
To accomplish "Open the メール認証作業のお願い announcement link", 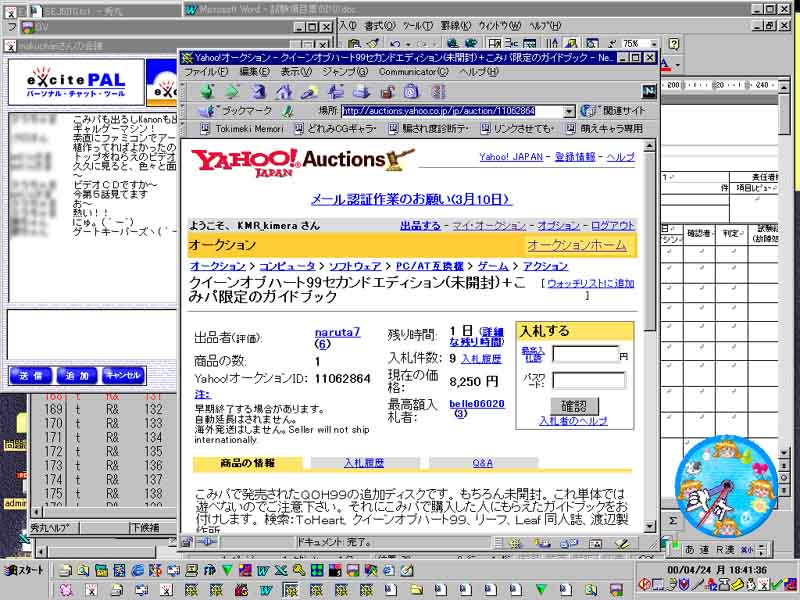I will (x=411, y=199).
